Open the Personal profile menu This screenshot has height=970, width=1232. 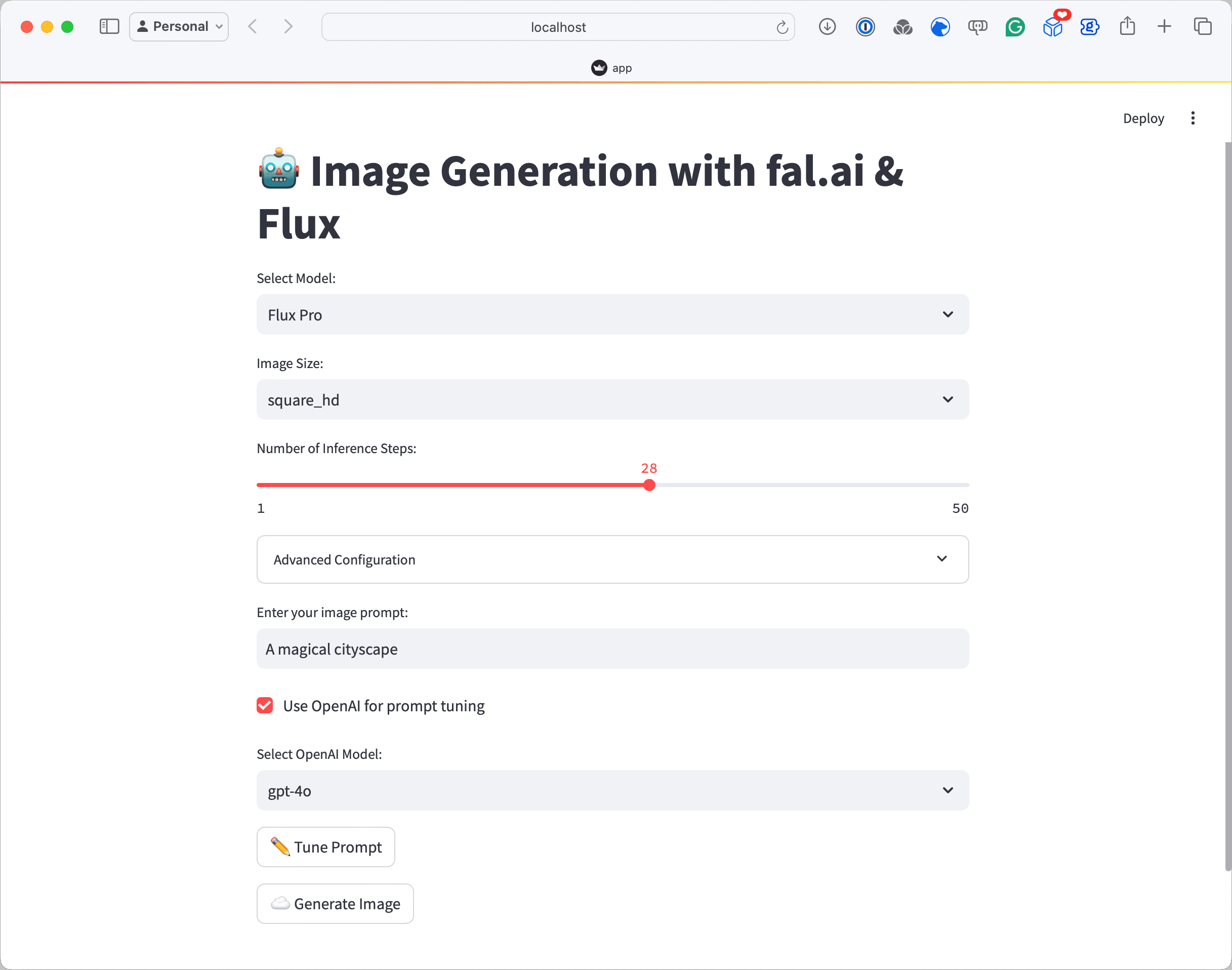tap(179, 27)
